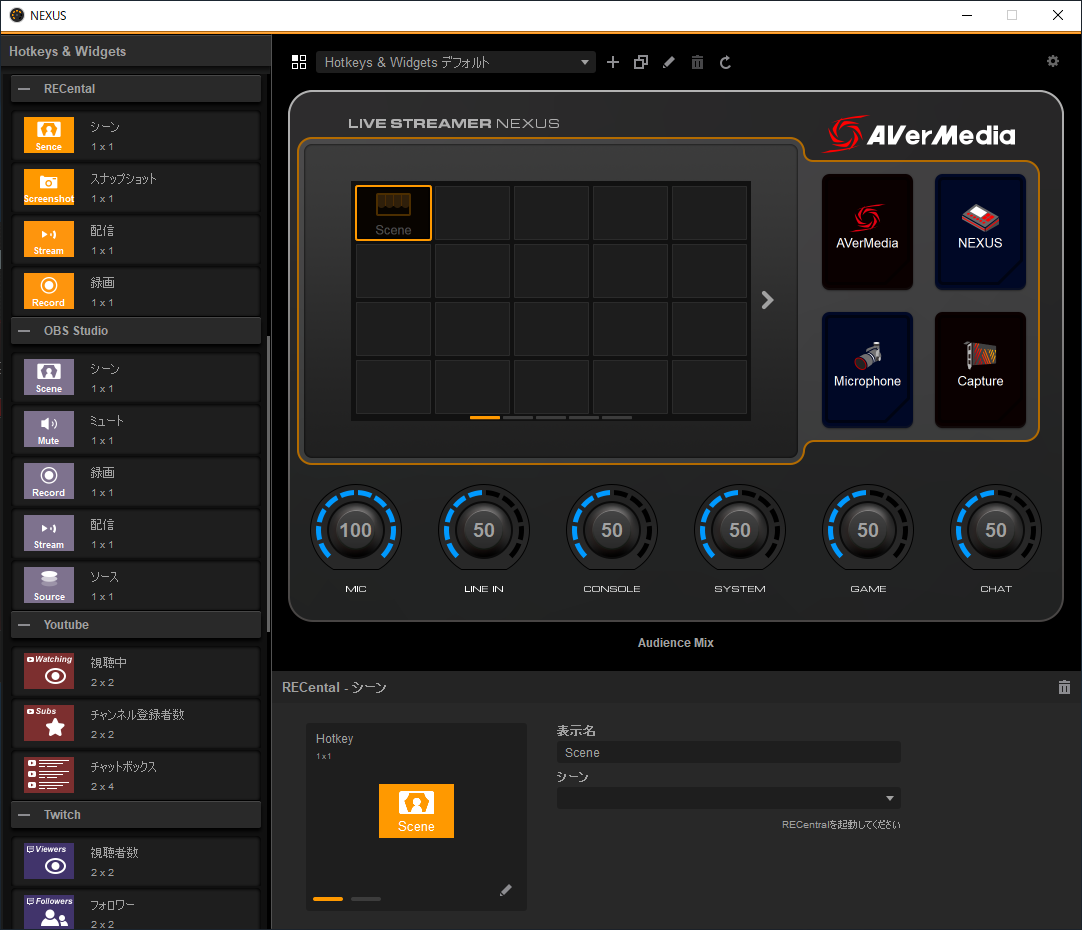Adjust the LINE IN volume knob

tap(484, 529)
